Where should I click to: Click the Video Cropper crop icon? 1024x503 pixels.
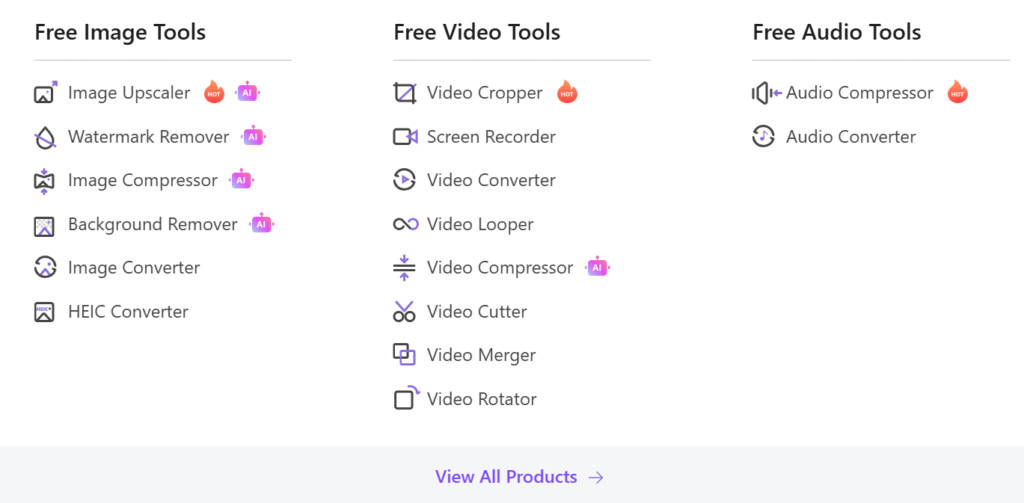pos(404,93)
